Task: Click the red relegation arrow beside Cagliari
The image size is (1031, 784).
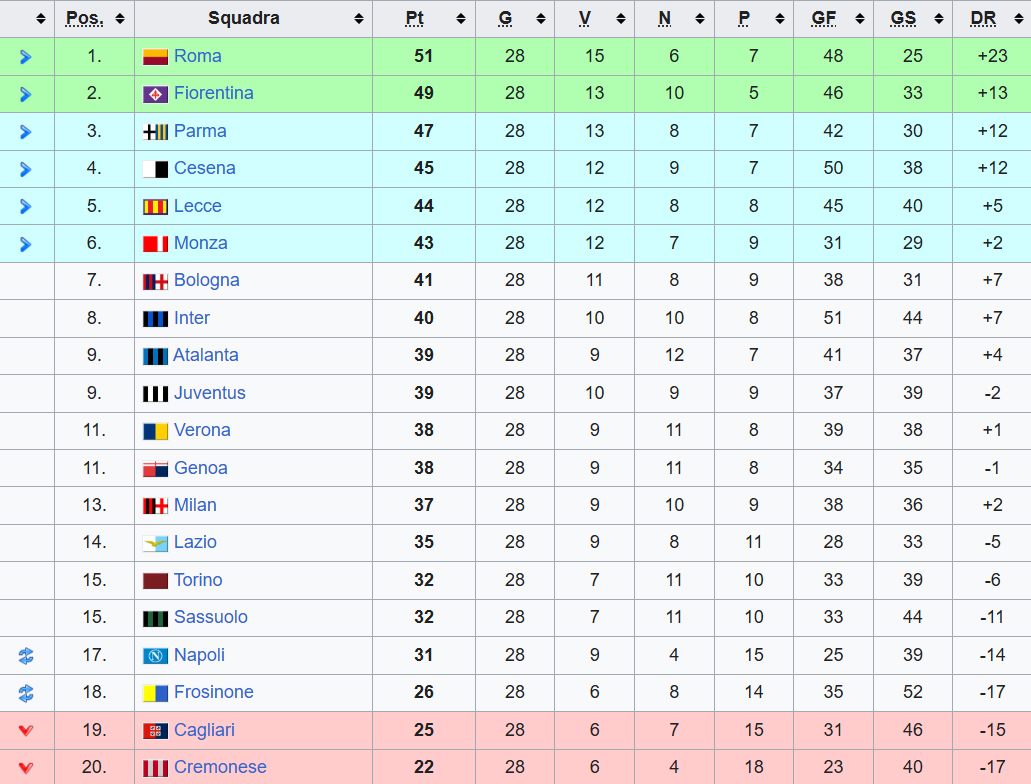Action: tap(26, 731)
